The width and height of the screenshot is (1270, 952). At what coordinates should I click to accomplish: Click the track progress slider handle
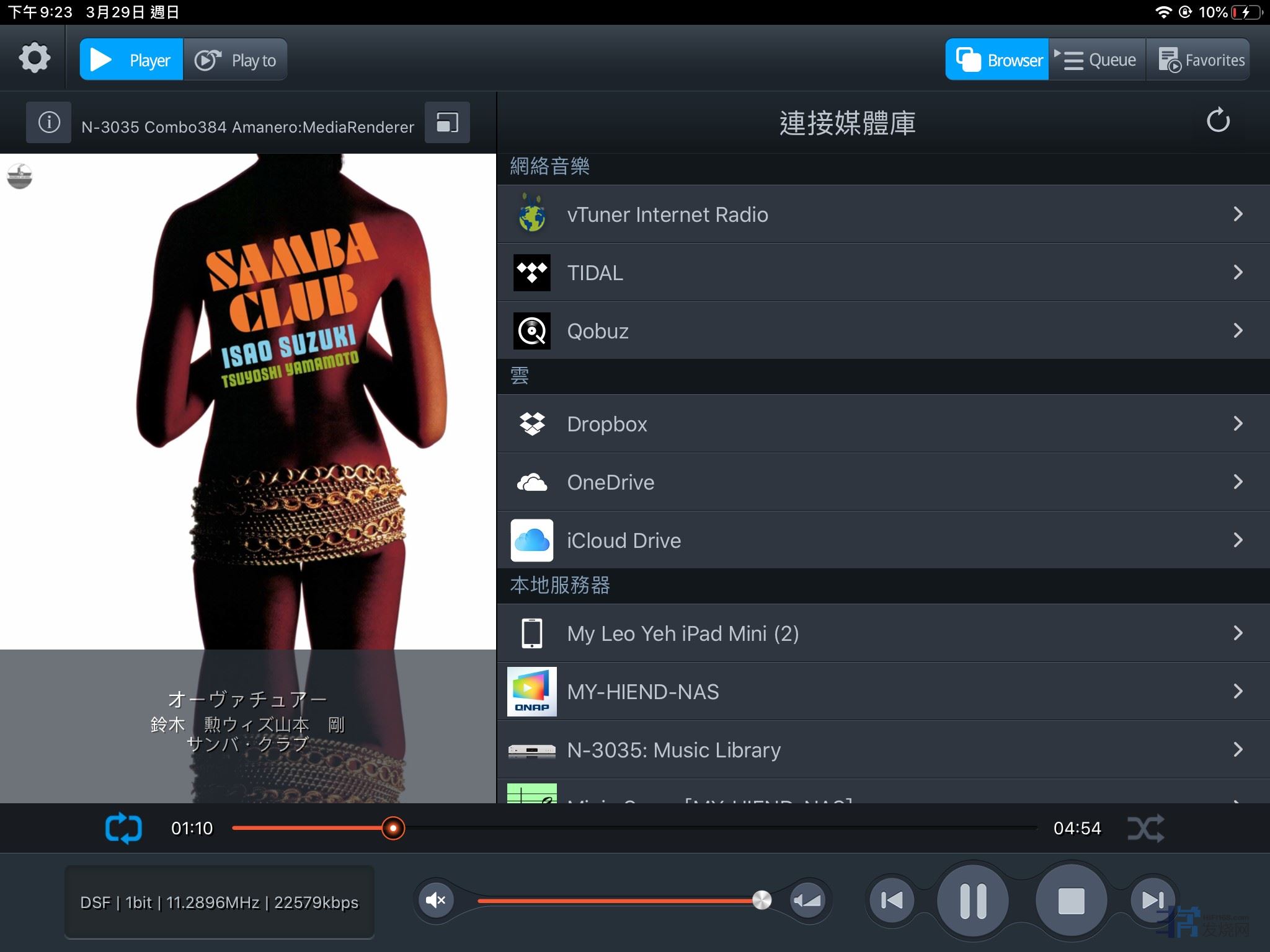pyautogui.click(x=393, y=828)
